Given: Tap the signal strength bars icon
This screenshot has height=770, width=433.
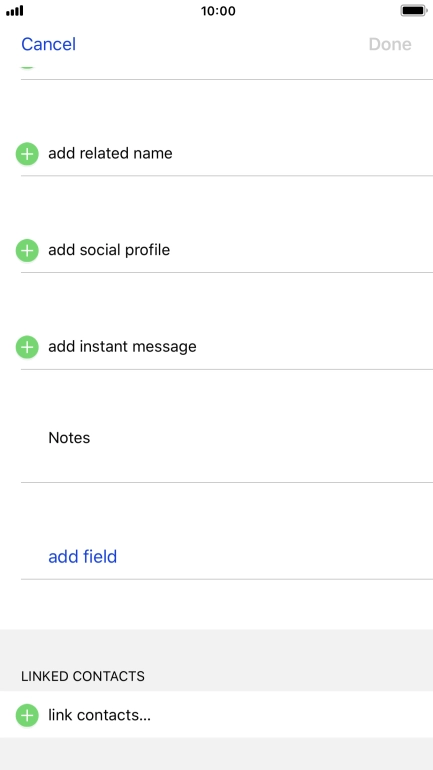Looking at the screenshot, I should coord(15,10).
